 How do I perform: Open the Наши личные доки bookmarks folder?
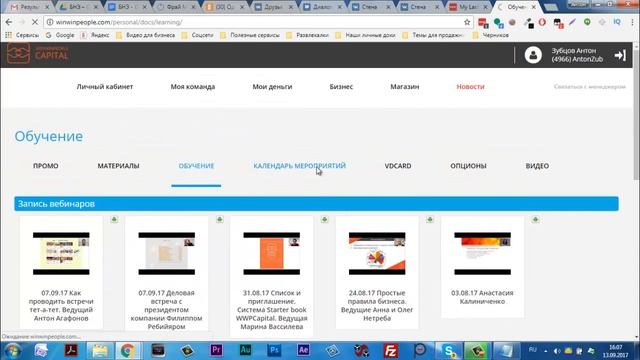tap(365, 35)
